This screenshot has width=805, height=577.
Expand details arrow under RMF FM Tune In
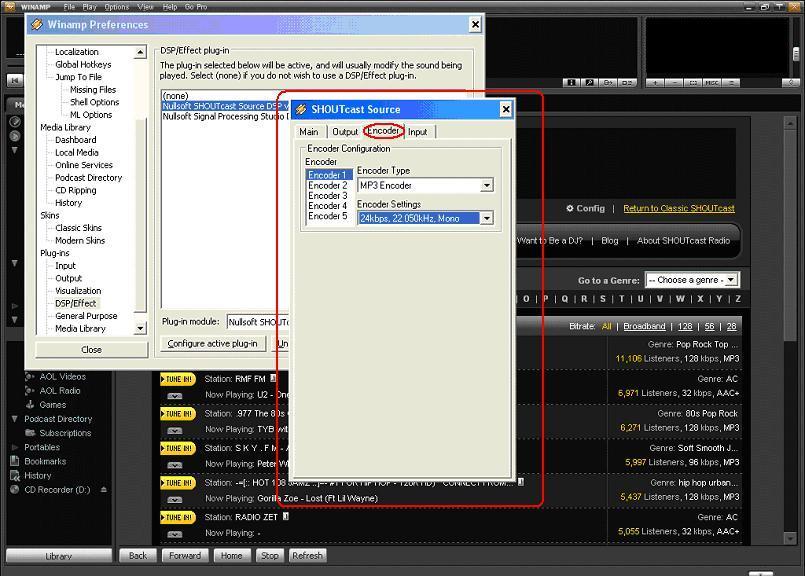click(175, 396)
